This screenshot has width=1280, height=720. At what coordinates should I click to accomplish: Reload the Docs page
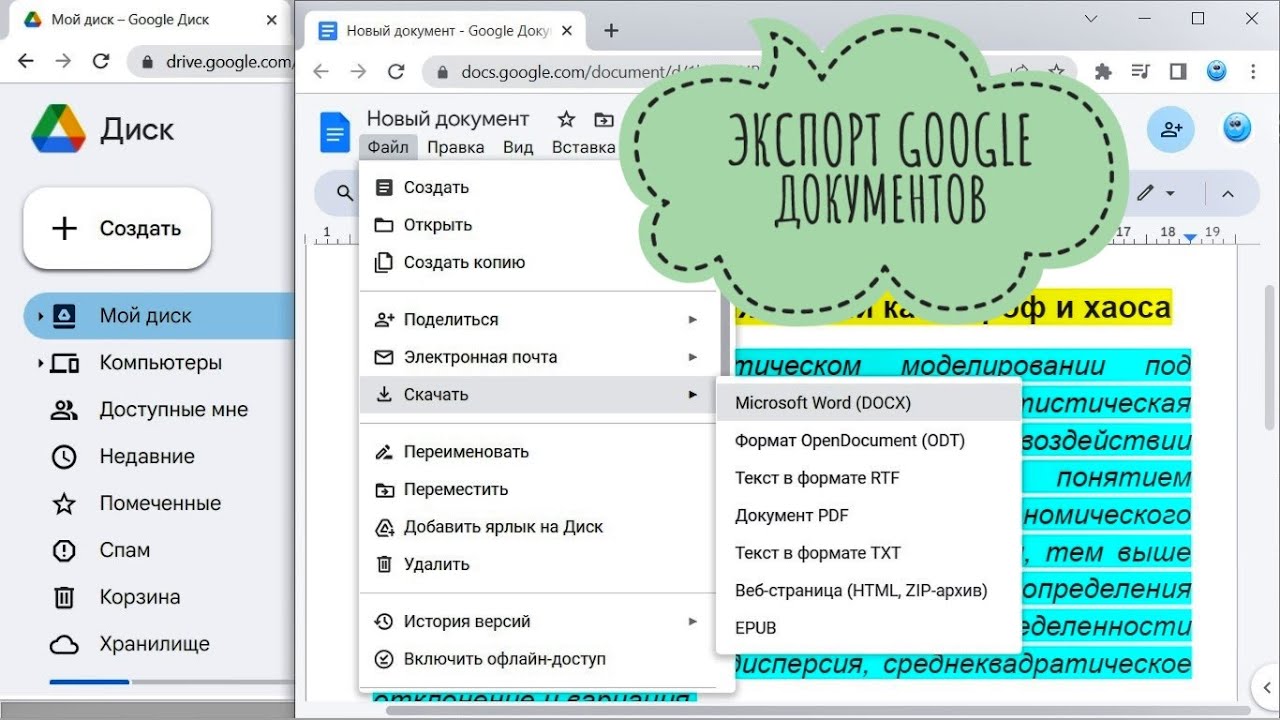click(x=396, y=72)
